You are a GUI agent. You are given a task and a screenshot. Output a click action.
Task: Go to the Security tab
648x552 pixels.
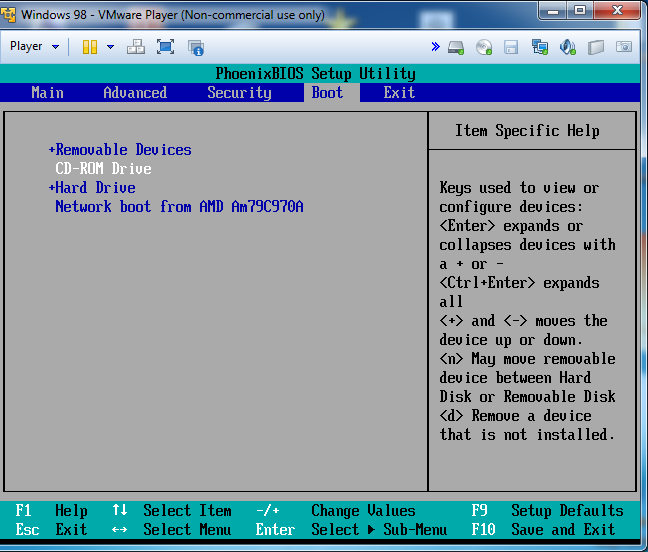pos(239,92)
